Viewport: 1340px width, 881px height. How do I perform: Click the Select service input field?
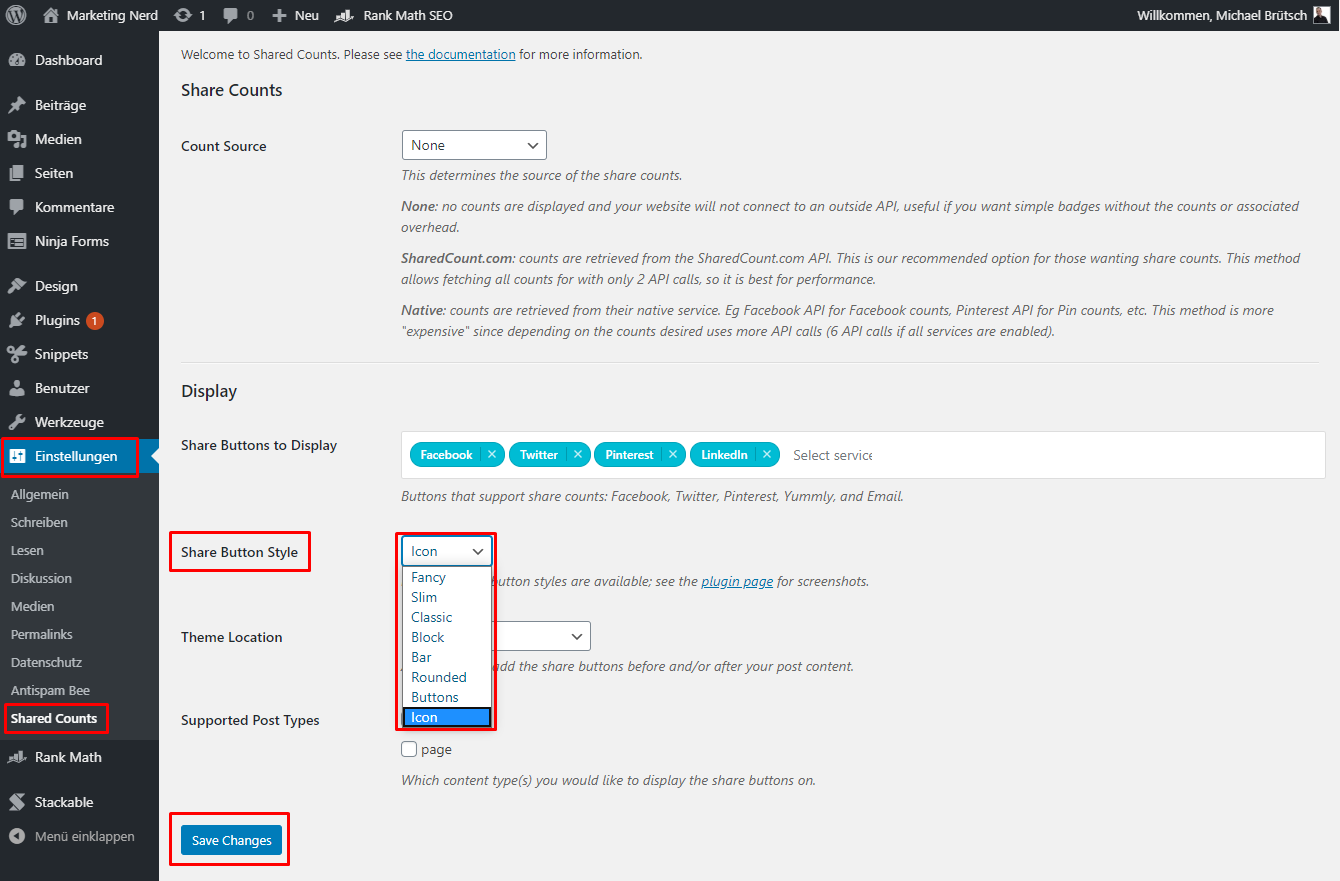tap(833, 455)
